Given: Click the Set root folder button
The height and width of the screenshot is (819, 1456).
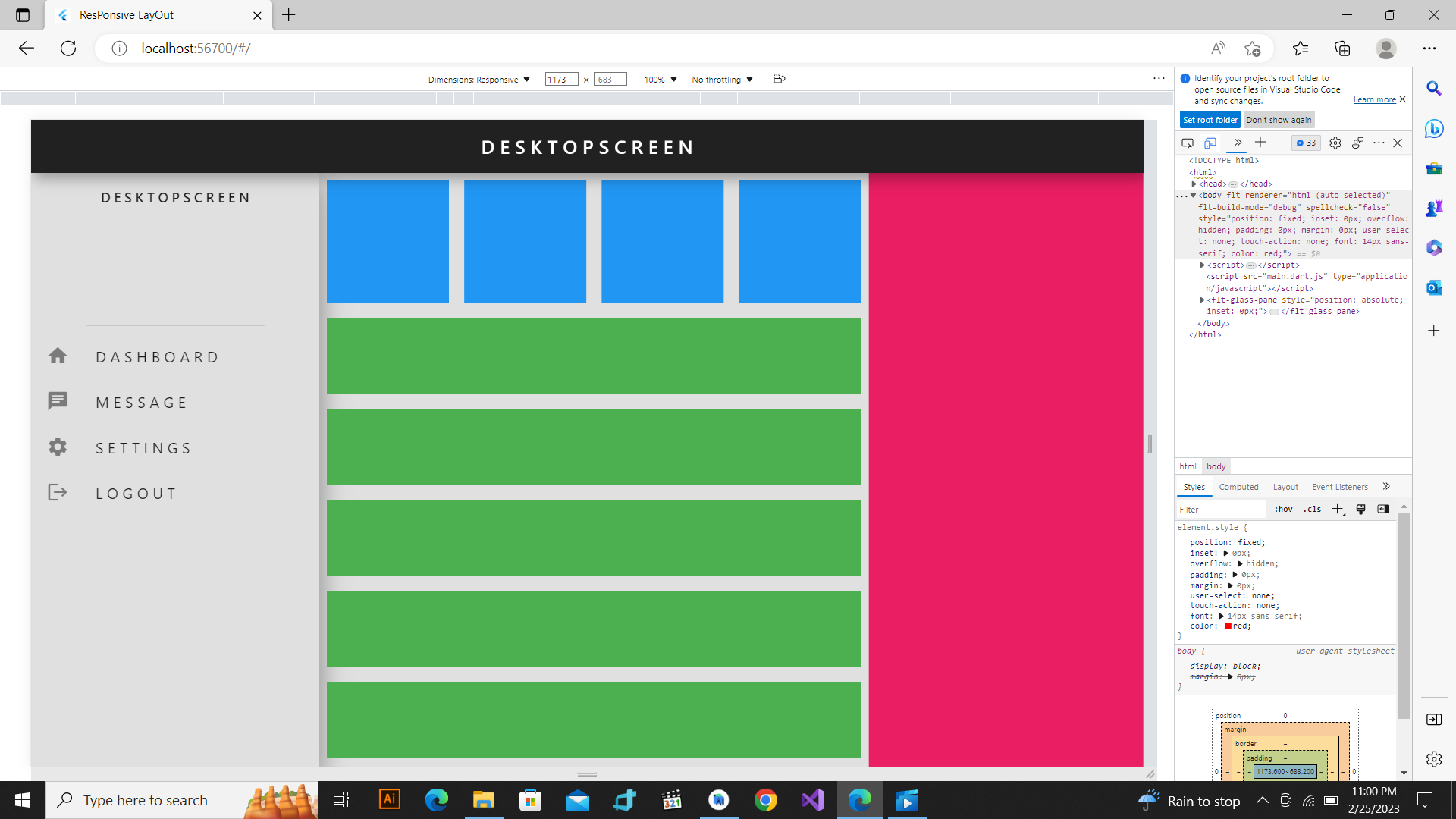Looking at the screenshot, I should [1210, 120].
